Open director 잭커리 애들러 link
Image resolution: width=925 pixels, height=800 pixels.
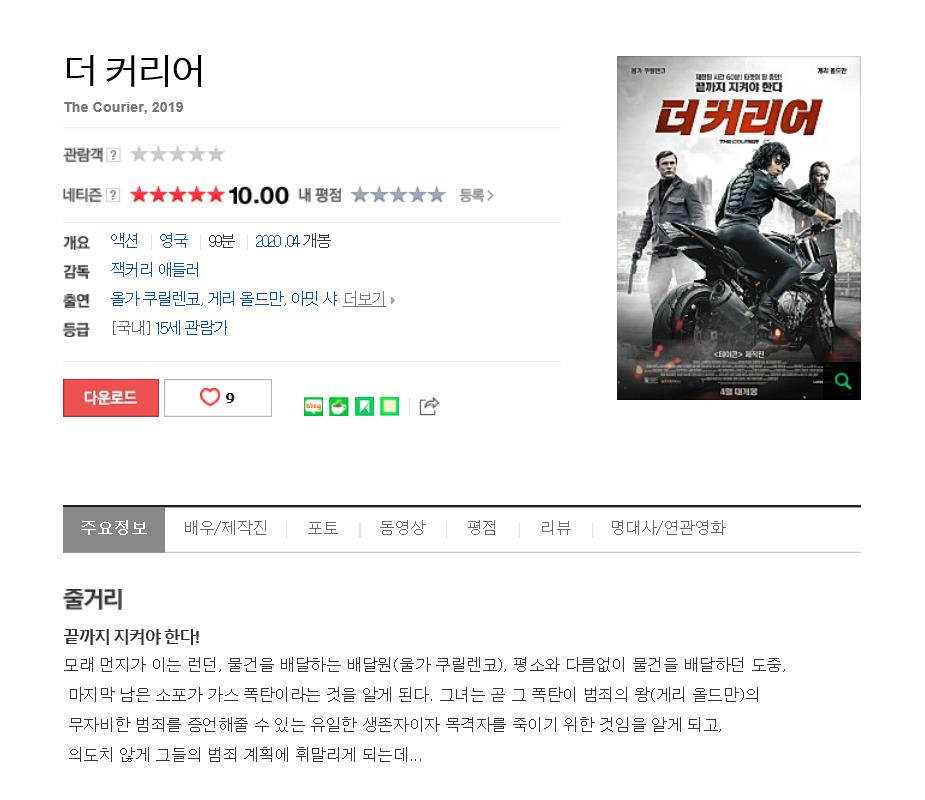(x=155, y=270)
